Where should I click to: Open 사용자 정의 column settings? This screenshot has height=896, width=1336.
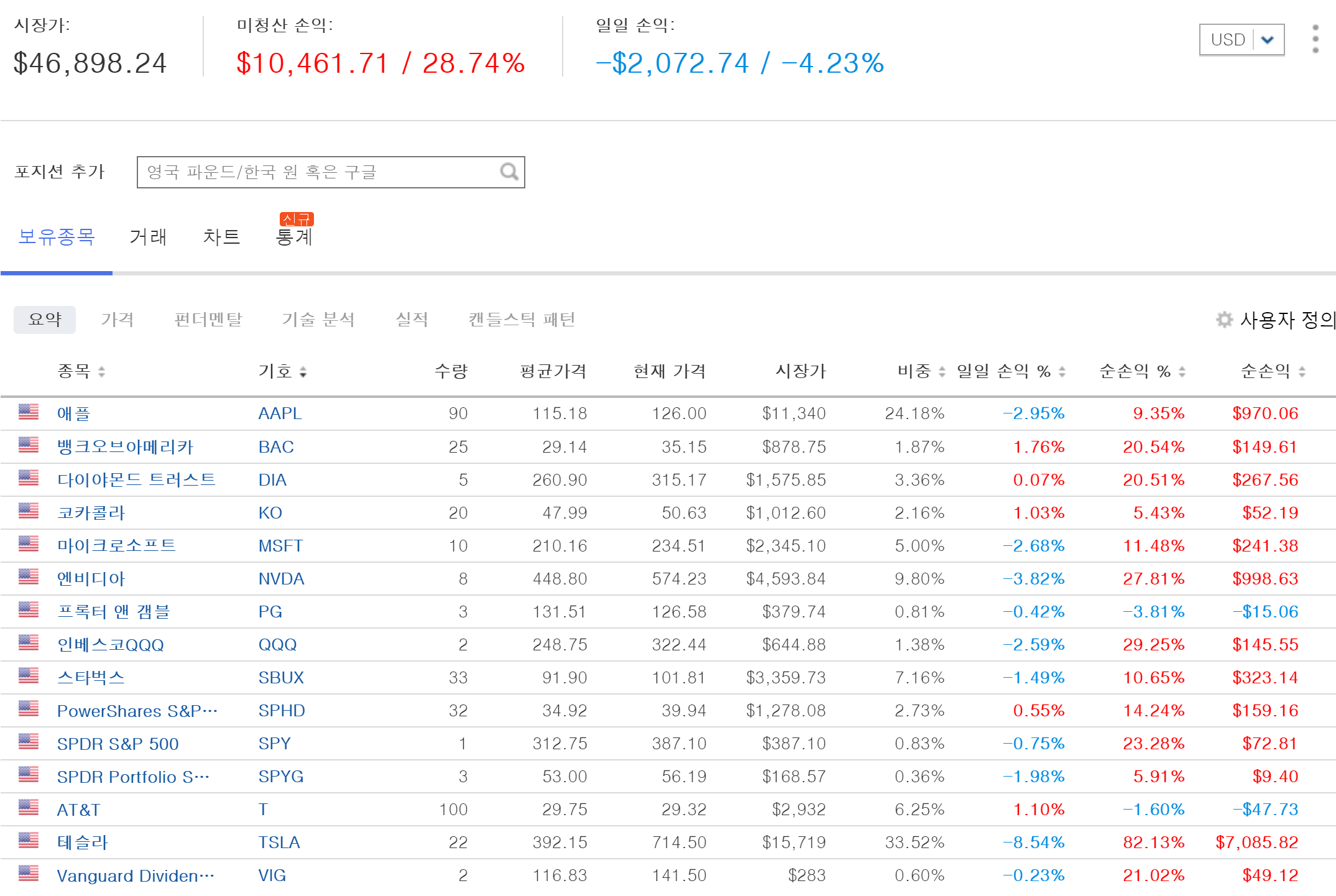[x=1287, y=320]
